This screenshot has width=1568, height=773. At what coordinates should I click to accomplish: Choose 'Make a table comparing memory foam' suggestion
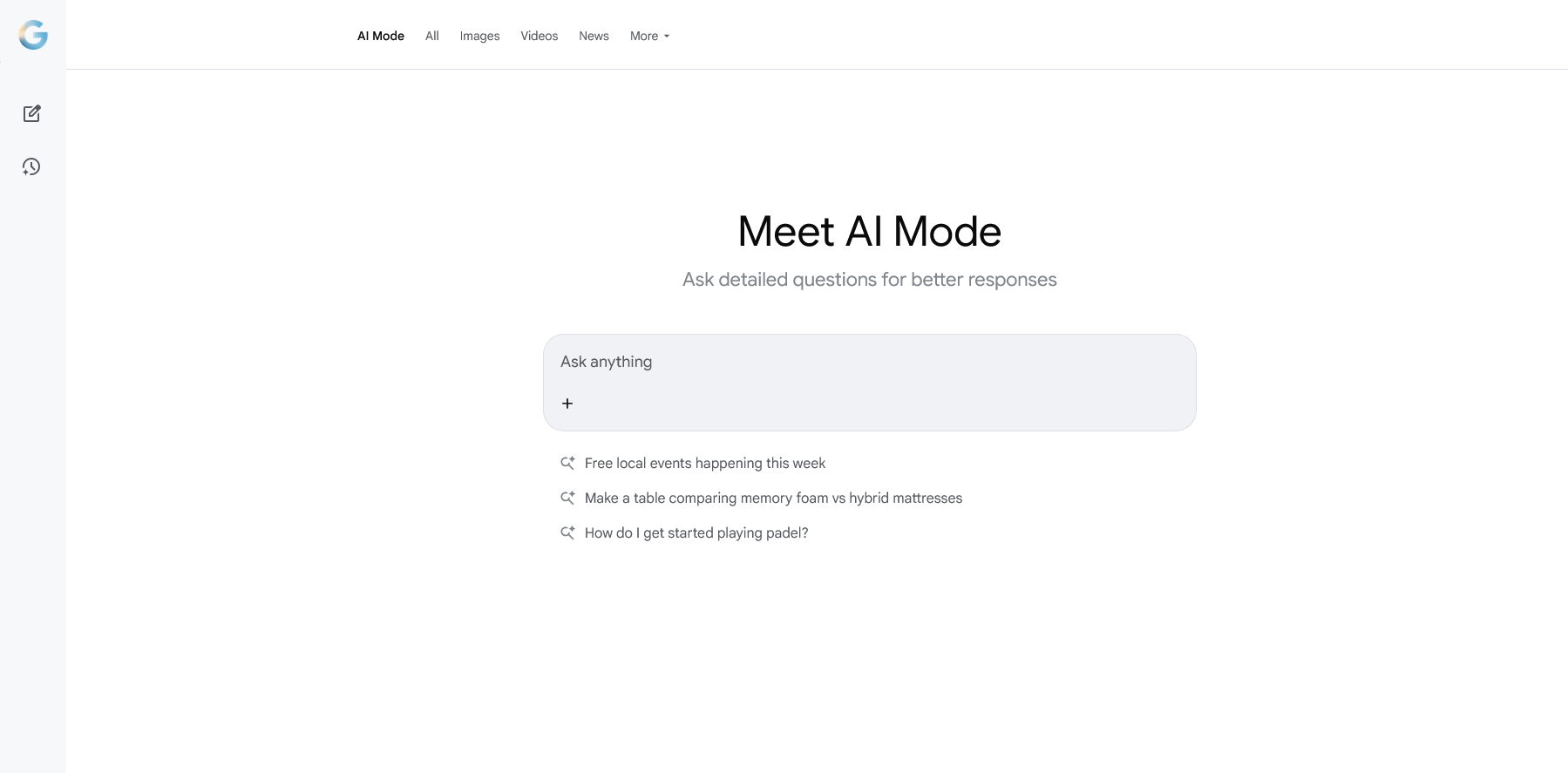[774, 498]
